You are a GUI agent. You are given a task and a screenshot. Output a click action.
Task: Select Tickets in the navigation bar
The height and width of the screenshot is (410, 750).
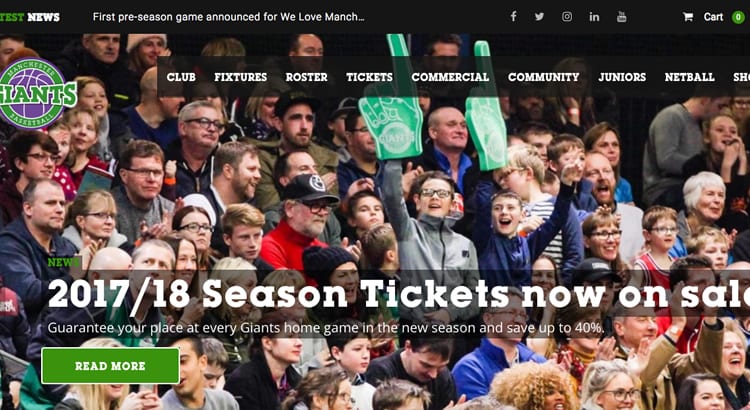pyautogui.click(x=369, y=77)
